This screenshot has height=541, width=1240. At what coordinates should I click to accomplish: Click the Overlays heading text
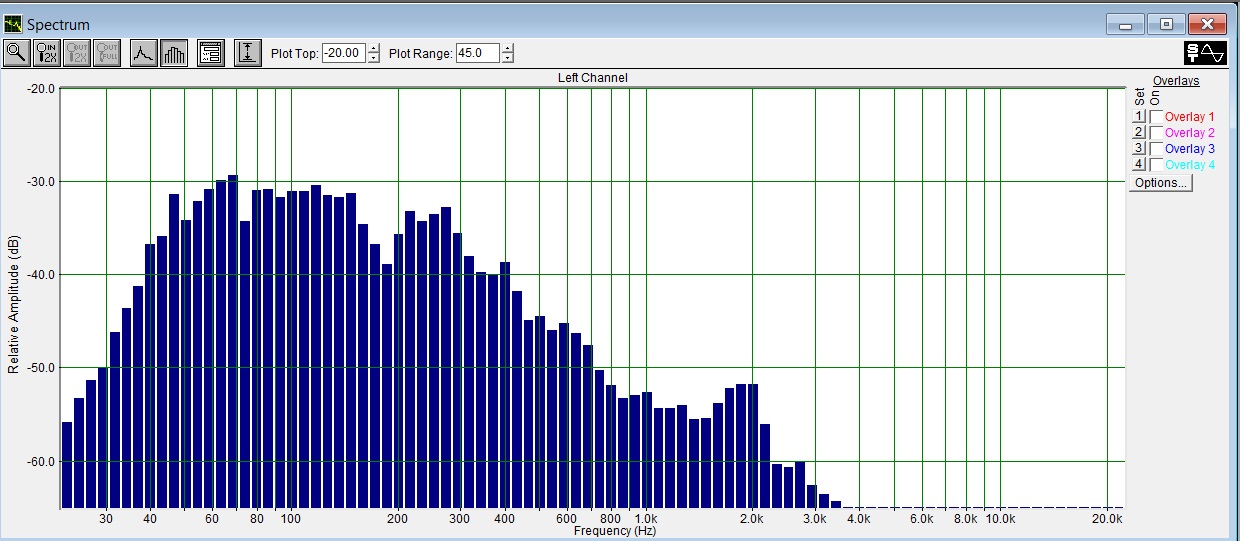coord(1176,81)
